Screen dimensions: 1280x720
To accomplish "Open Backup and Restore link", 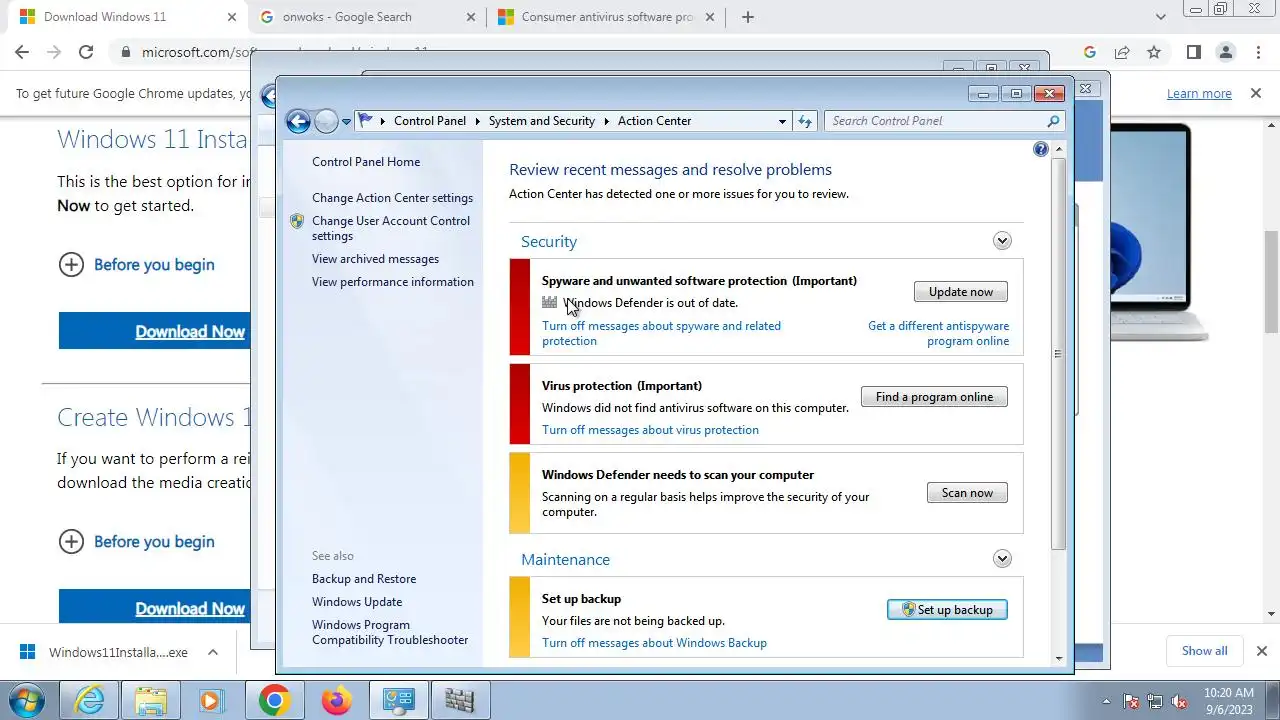I will pyautogui.click(x=364, y=579).
